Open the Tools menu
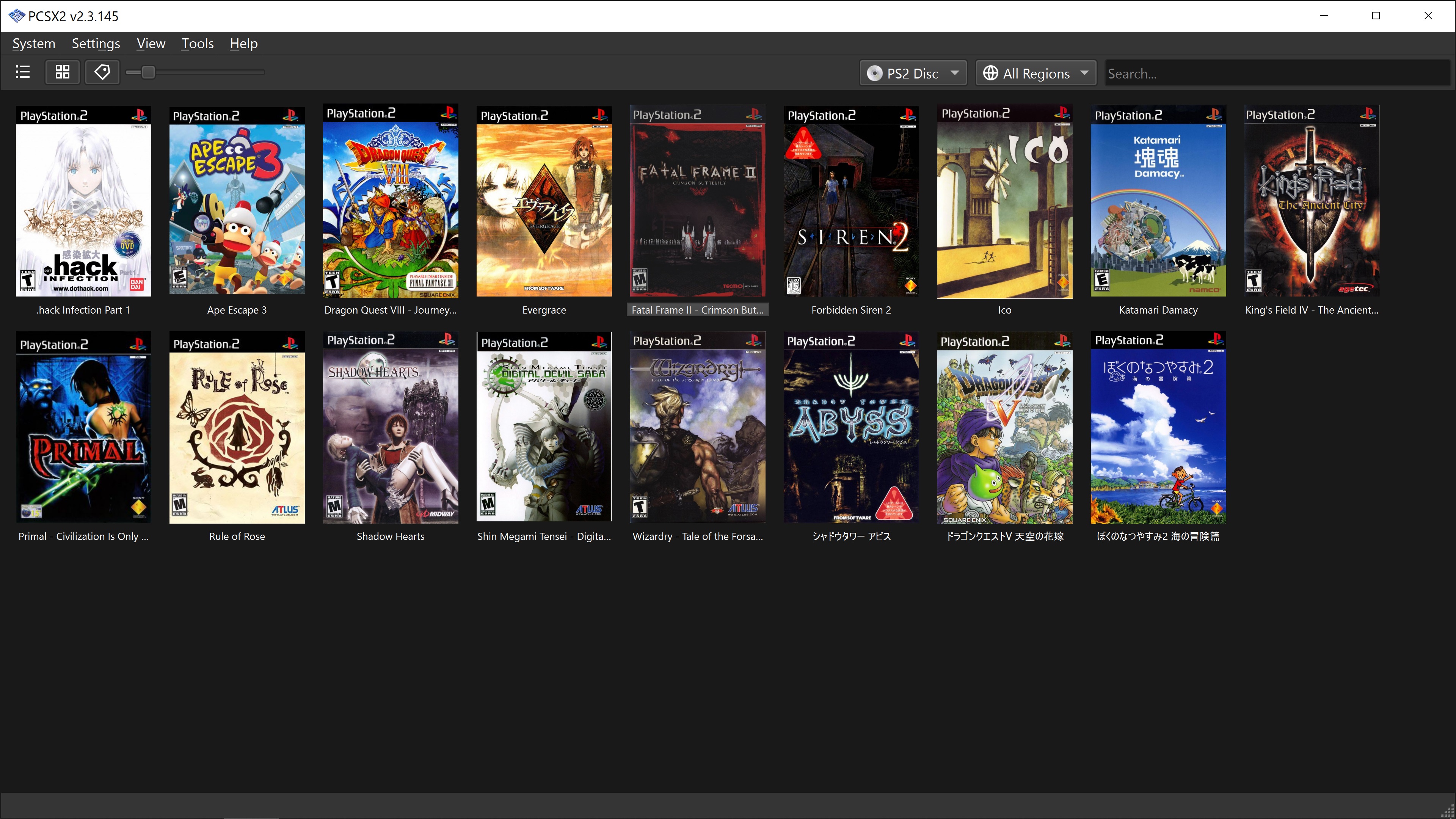Screen dimensions: 1456x819 (x=197, y=44)
